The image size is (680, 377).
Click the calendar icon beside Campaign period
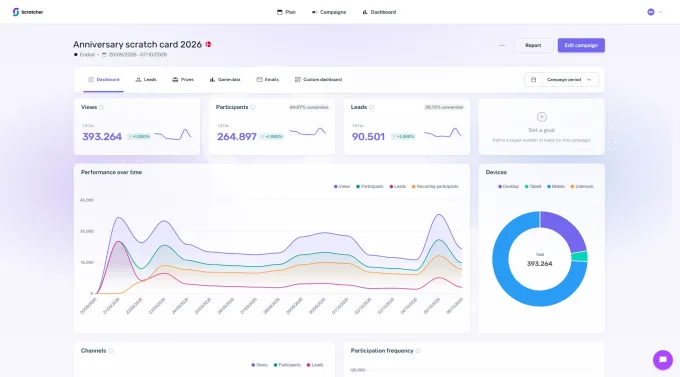tap(533, 80)
